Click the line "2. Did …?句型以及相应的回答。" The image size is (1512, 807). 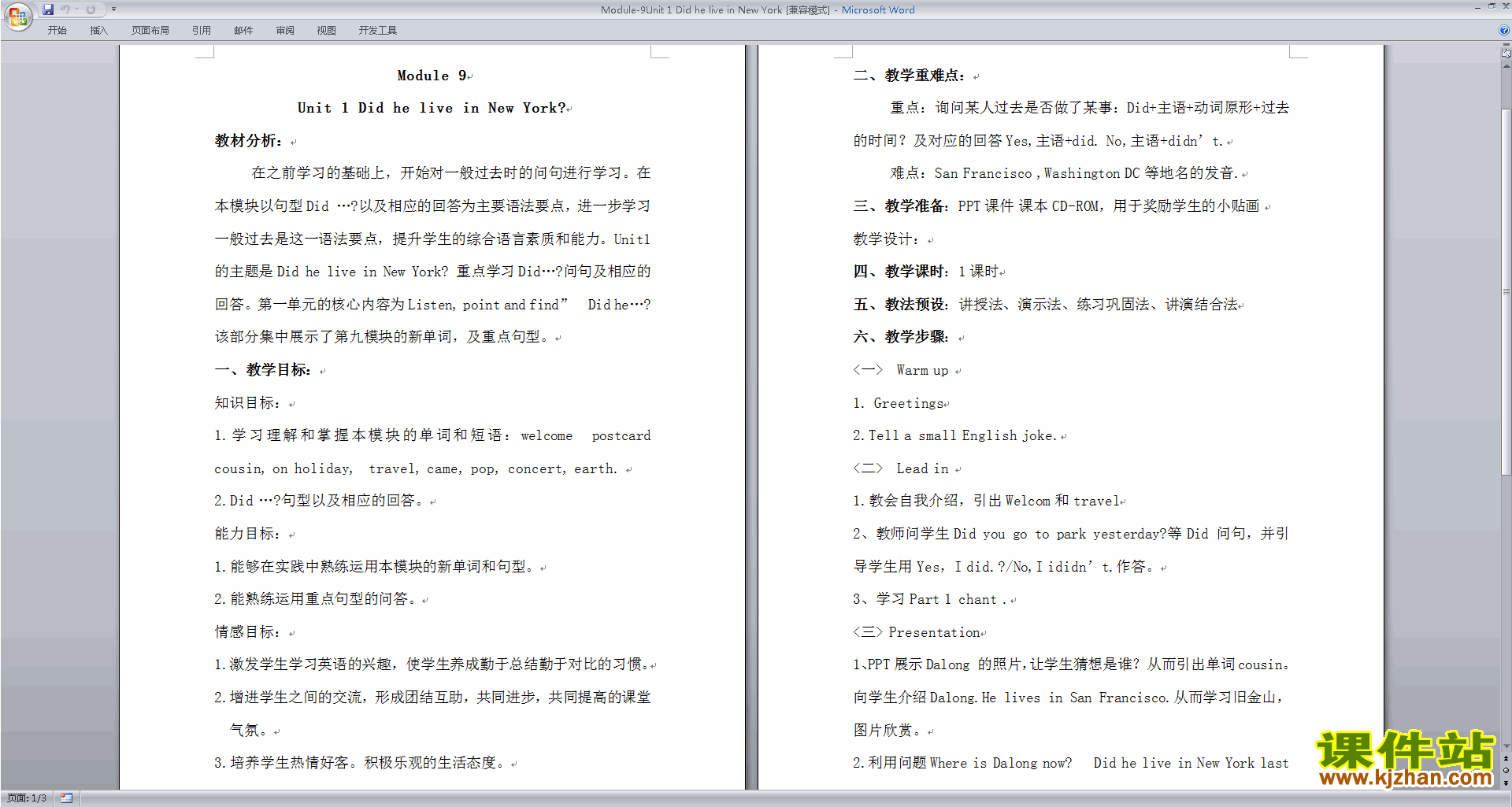click(320, 501)
